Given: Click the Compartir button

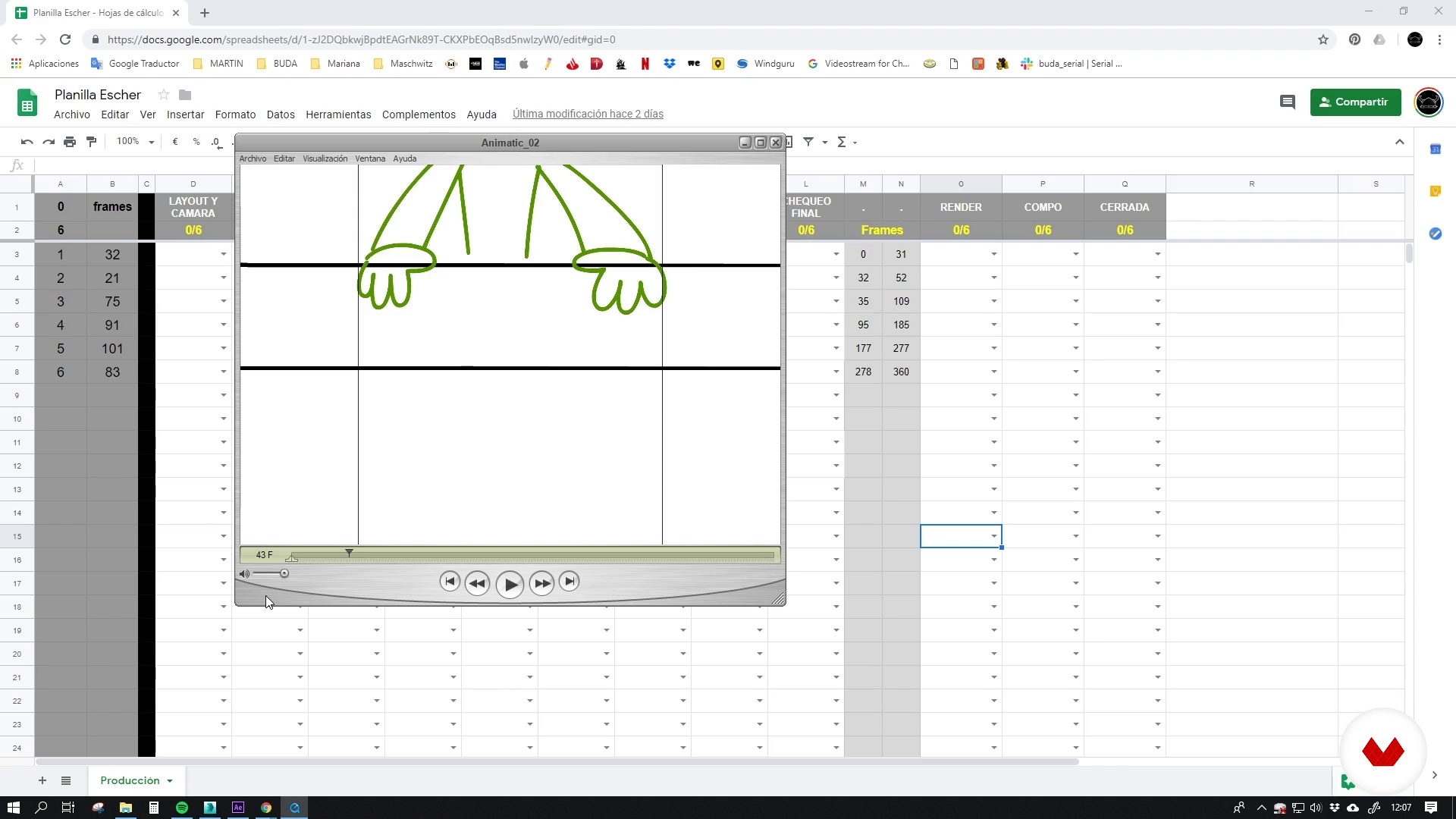Looking at the screenshot, I should (x=1354, y=102).
